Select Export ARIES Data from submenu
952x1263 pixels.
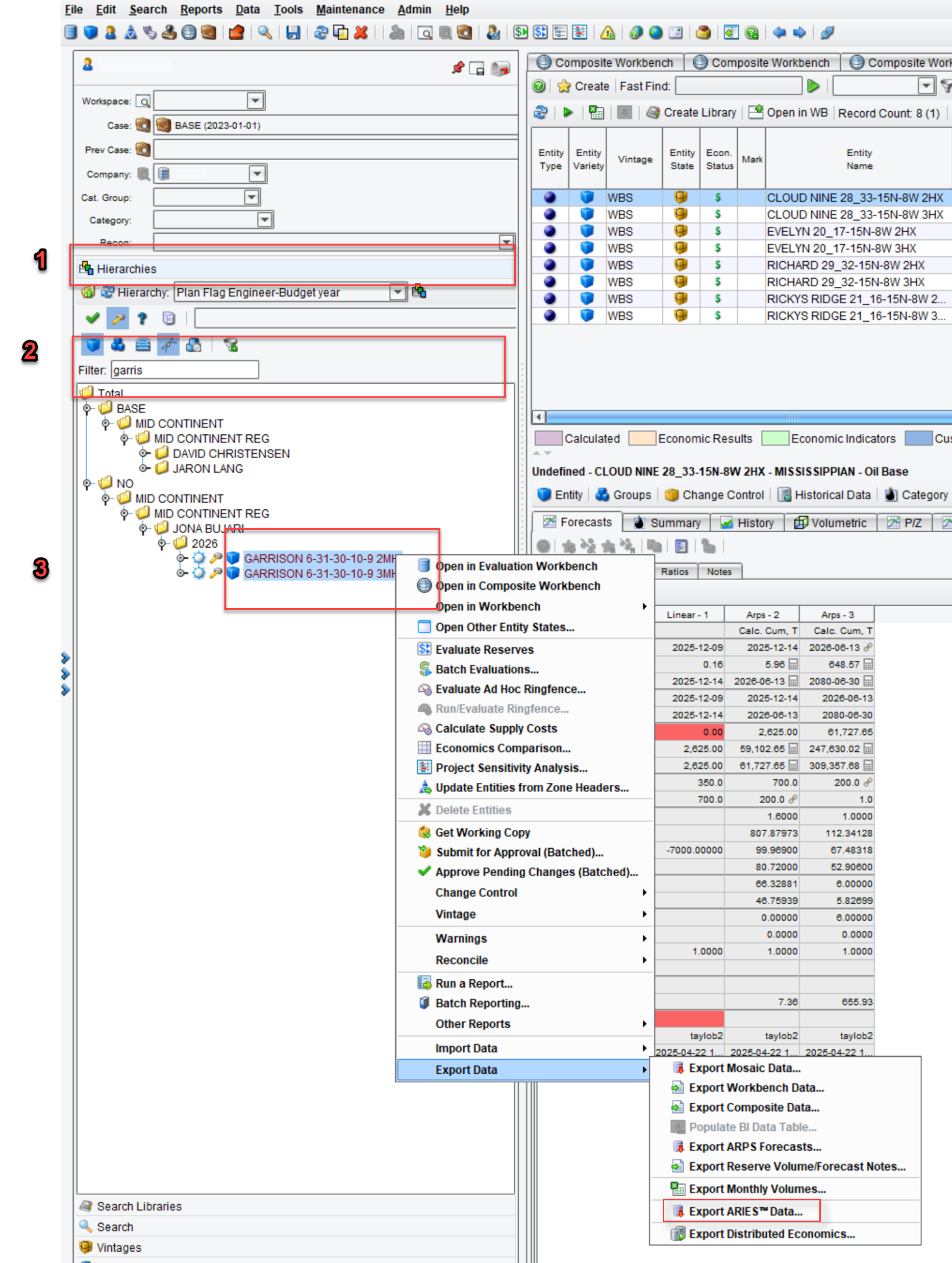coord(745,1211)
